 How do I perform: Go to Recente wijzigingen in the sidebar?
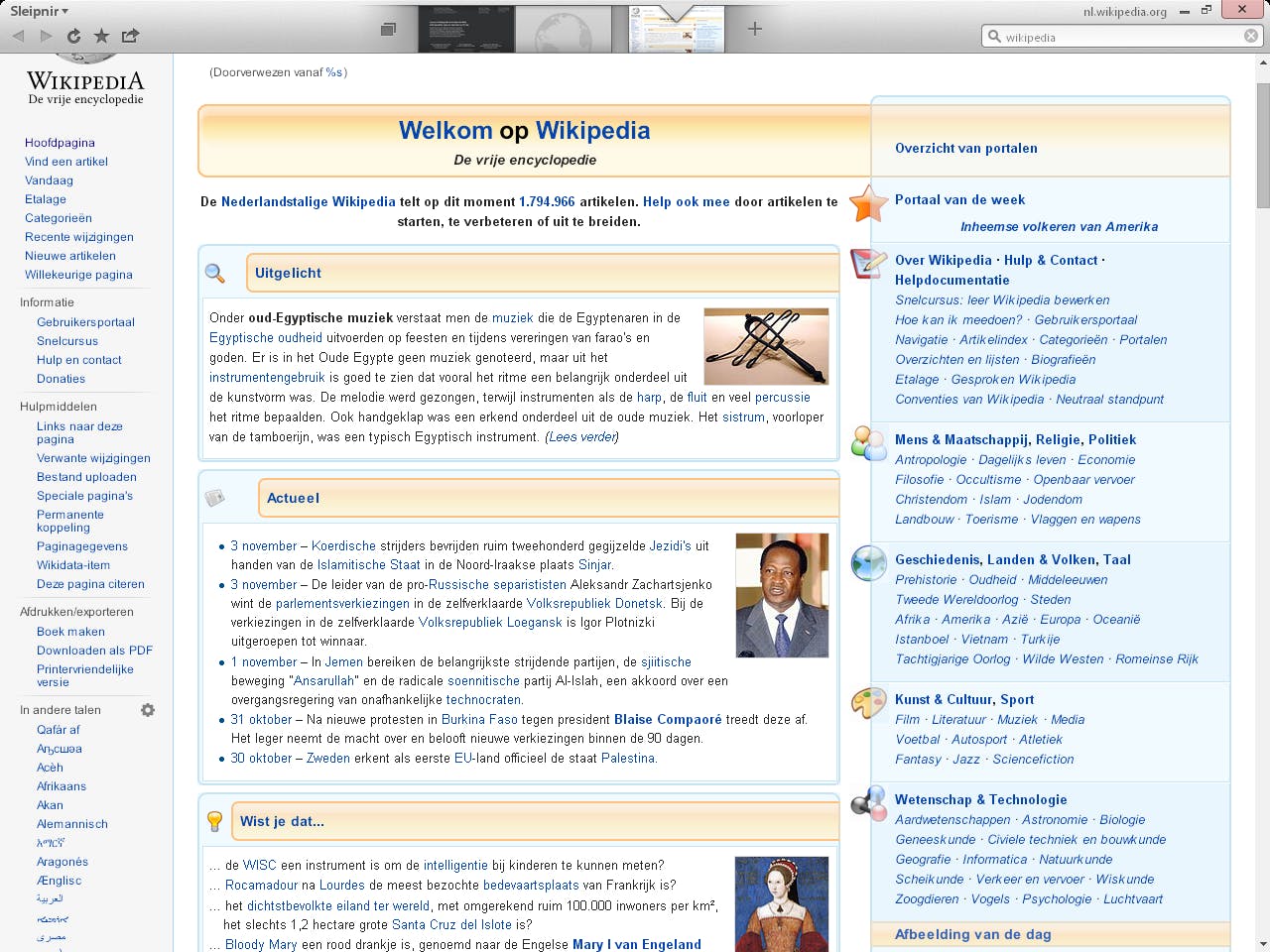79,237
